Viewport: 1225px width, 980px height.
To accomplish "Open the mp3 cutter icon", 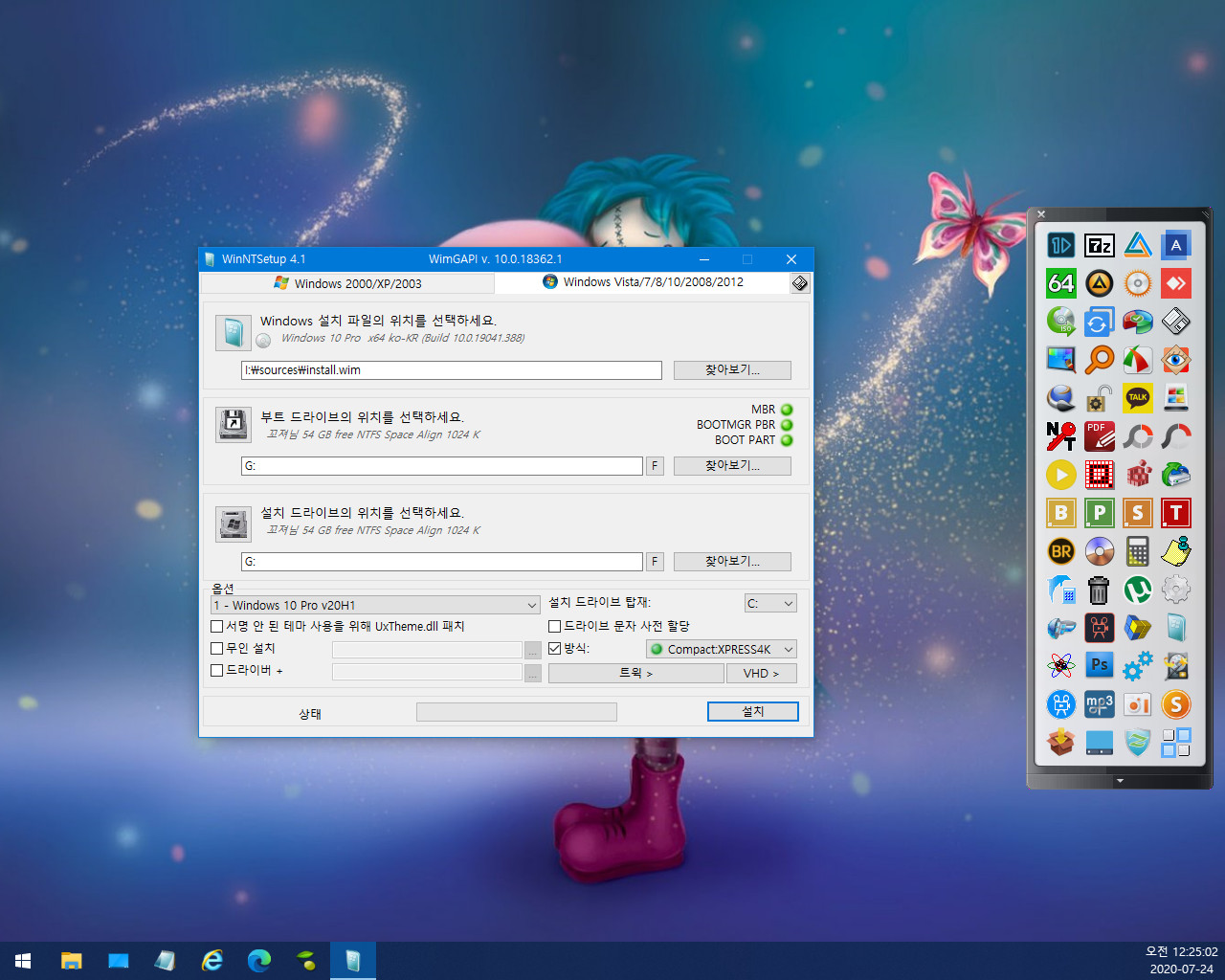I will [1099, 704].
